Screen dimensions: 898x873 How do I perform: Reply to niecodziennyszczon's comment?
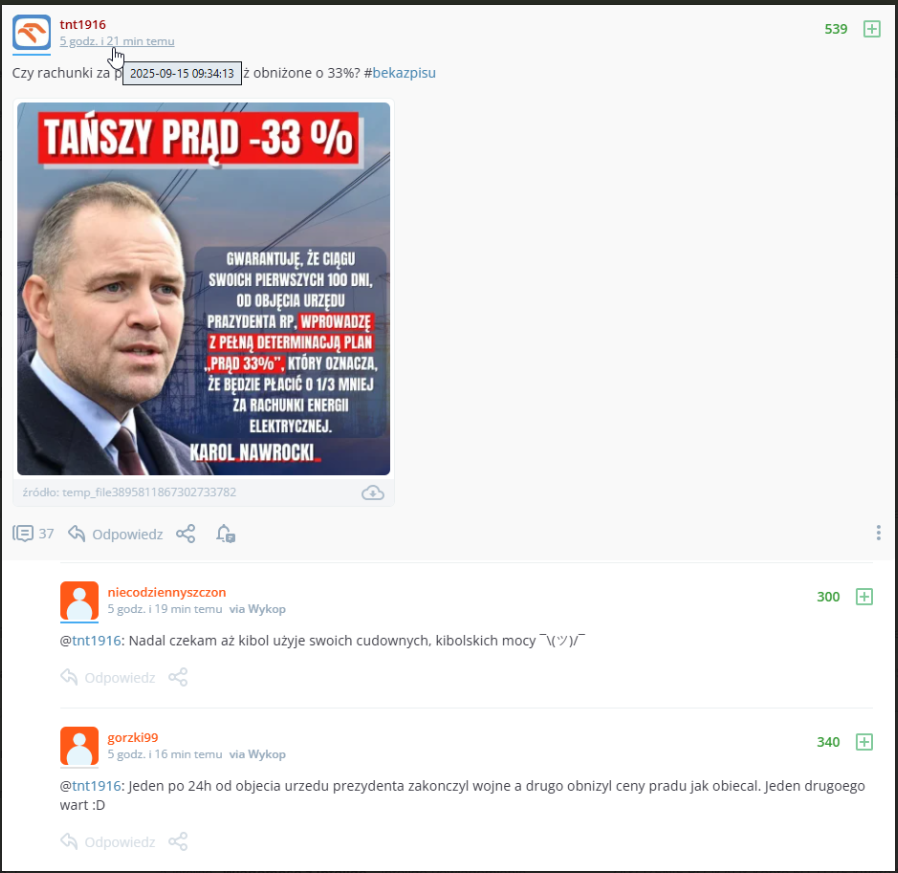coord(108,678)
